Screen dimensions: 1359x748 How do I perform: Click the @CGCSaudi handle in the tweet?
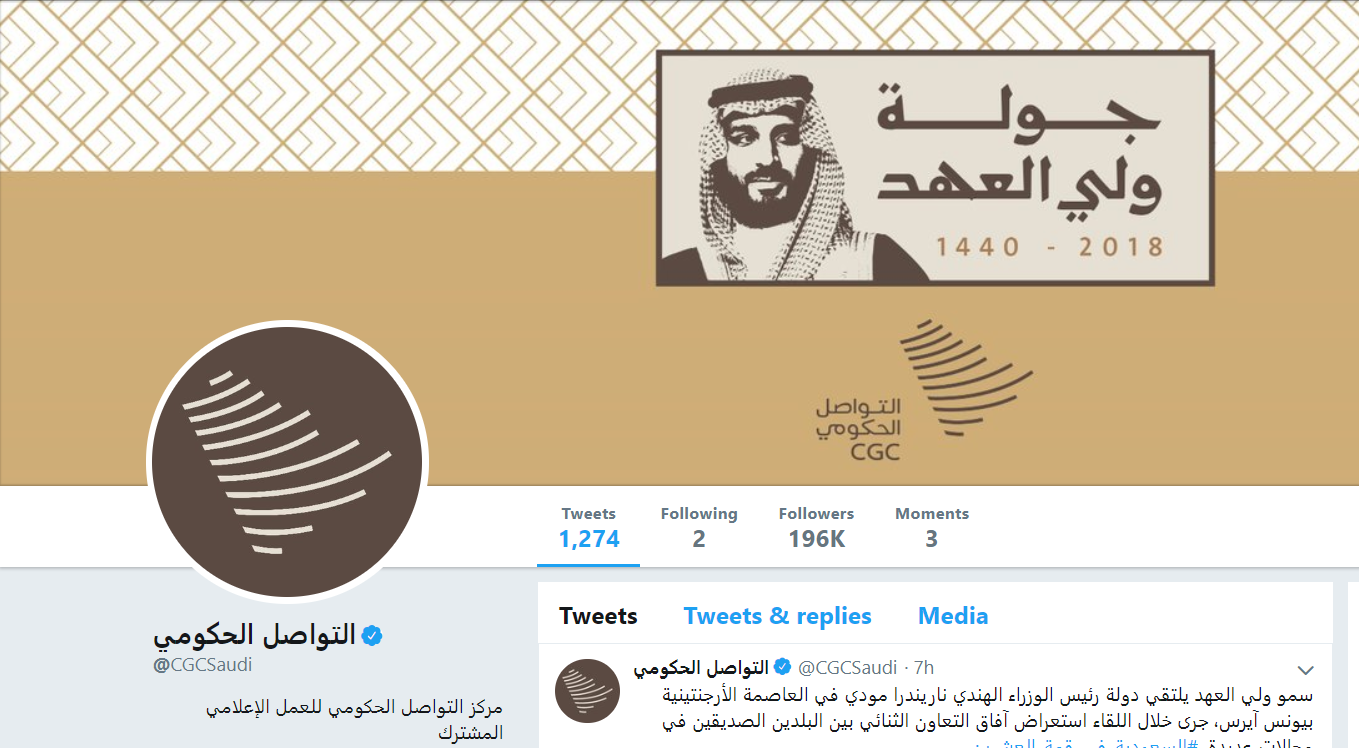click(847, 667)
